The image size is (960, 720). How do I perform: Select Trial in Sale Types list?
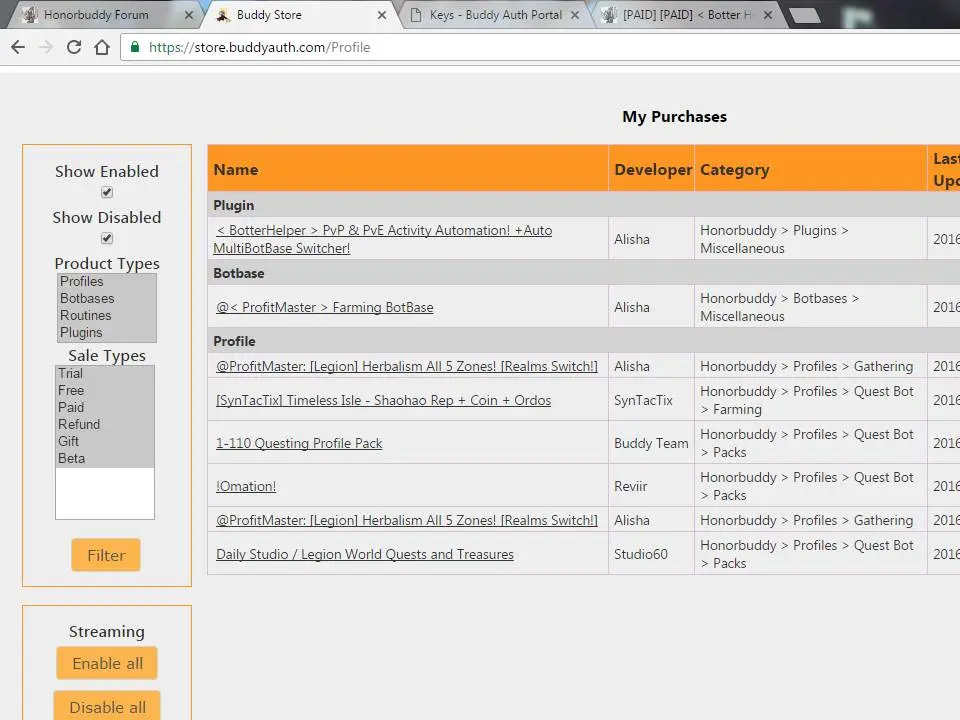[x=105, y=373]
